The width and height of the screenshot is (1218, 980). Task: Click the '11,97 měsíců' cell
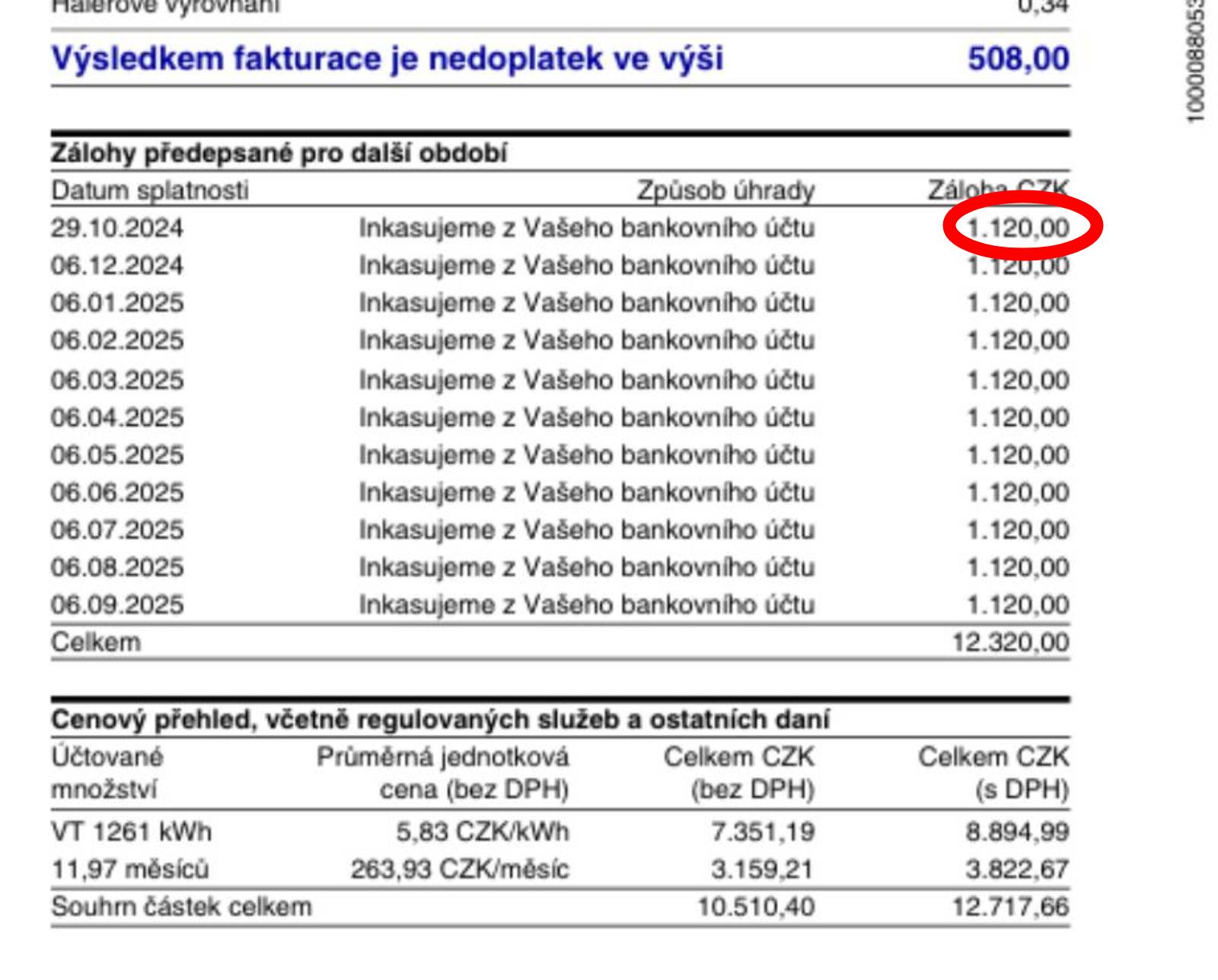(x=130, y=870)
